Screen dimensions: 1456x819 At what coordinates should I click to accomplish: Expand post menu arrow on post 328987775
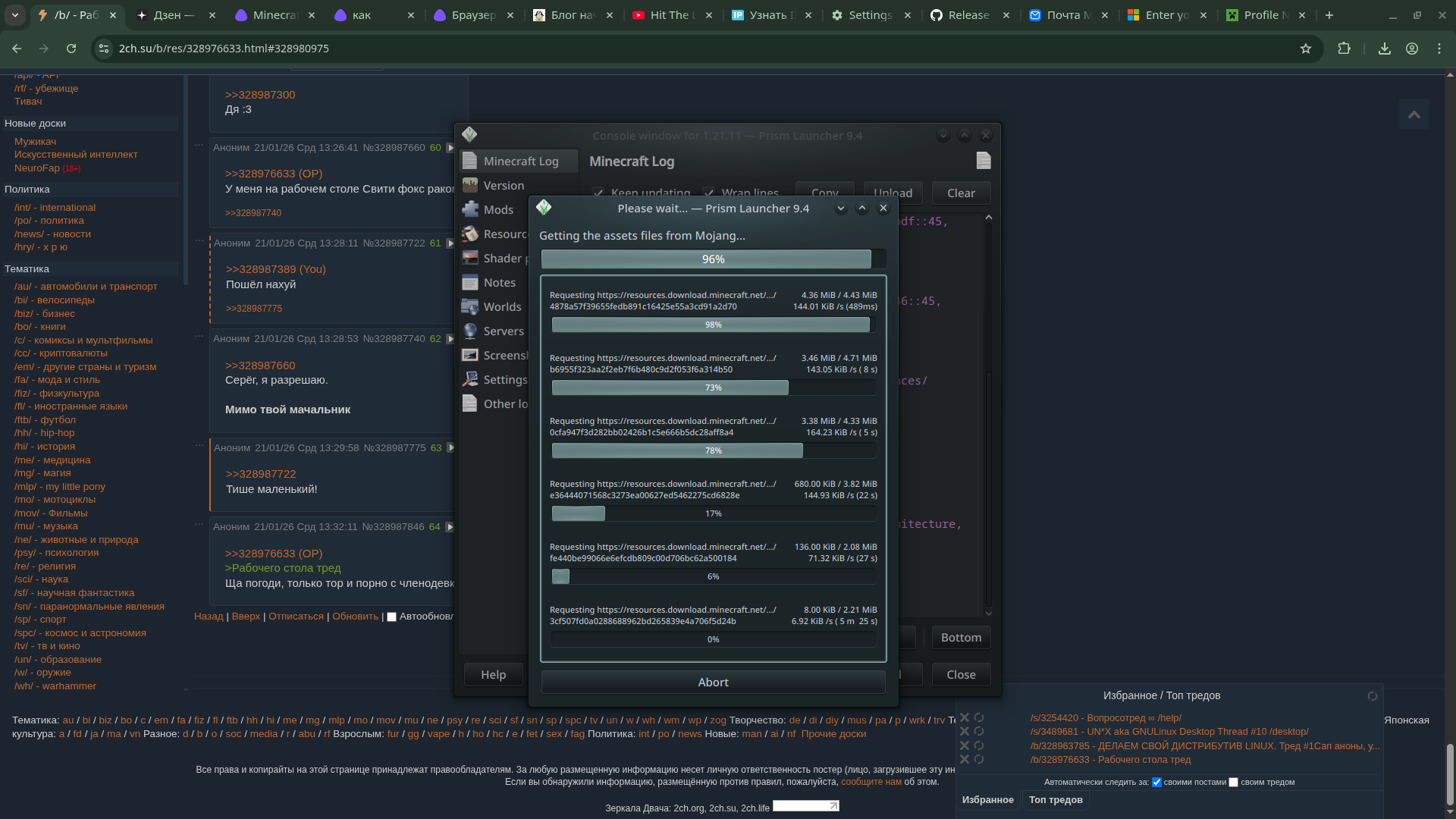click(450, 448)
